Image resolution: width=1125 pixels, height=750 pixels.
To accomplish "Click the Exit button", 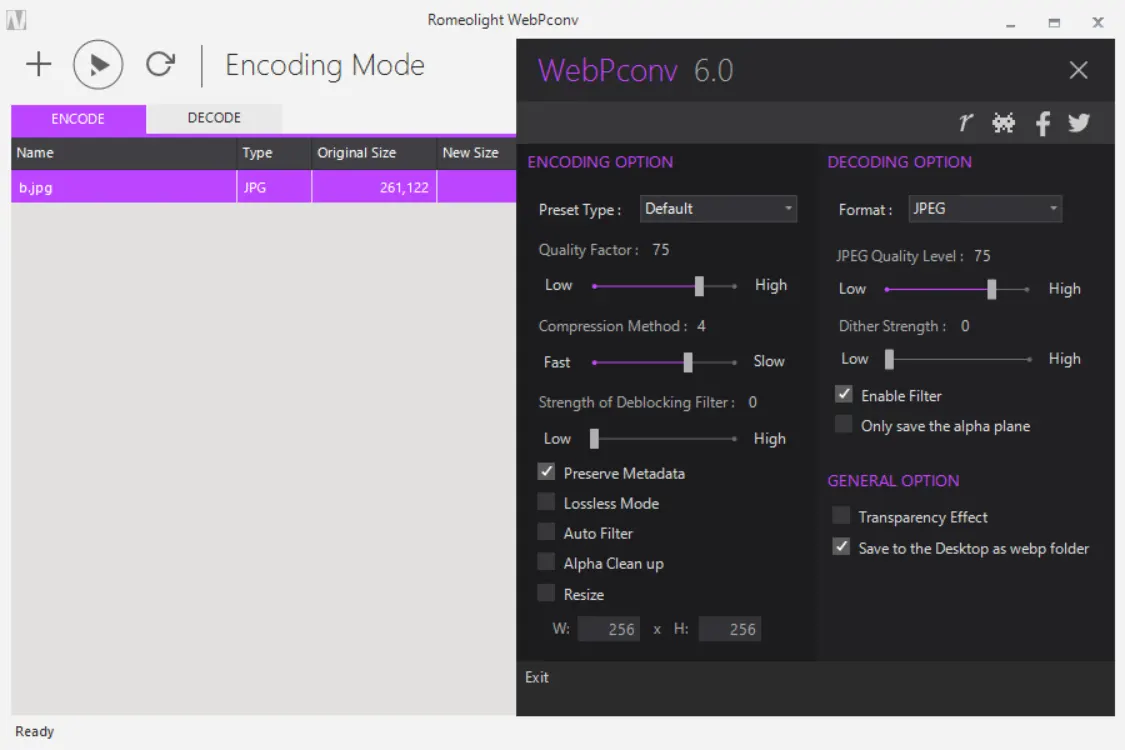I will 537,678.
